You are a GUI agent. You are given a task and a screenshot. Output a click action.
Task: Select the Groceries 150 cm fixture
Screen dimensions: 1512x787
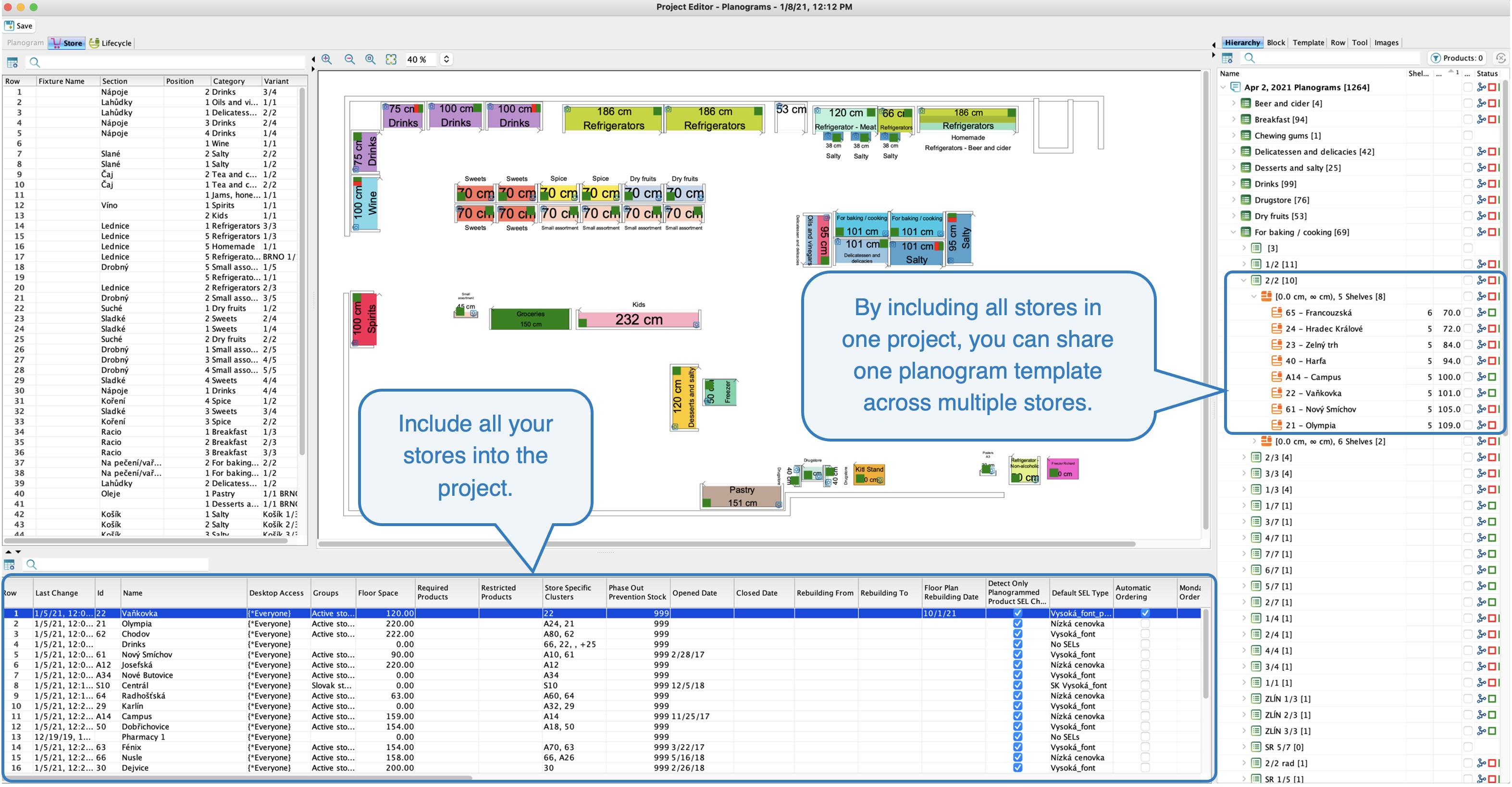coord(530,319)
